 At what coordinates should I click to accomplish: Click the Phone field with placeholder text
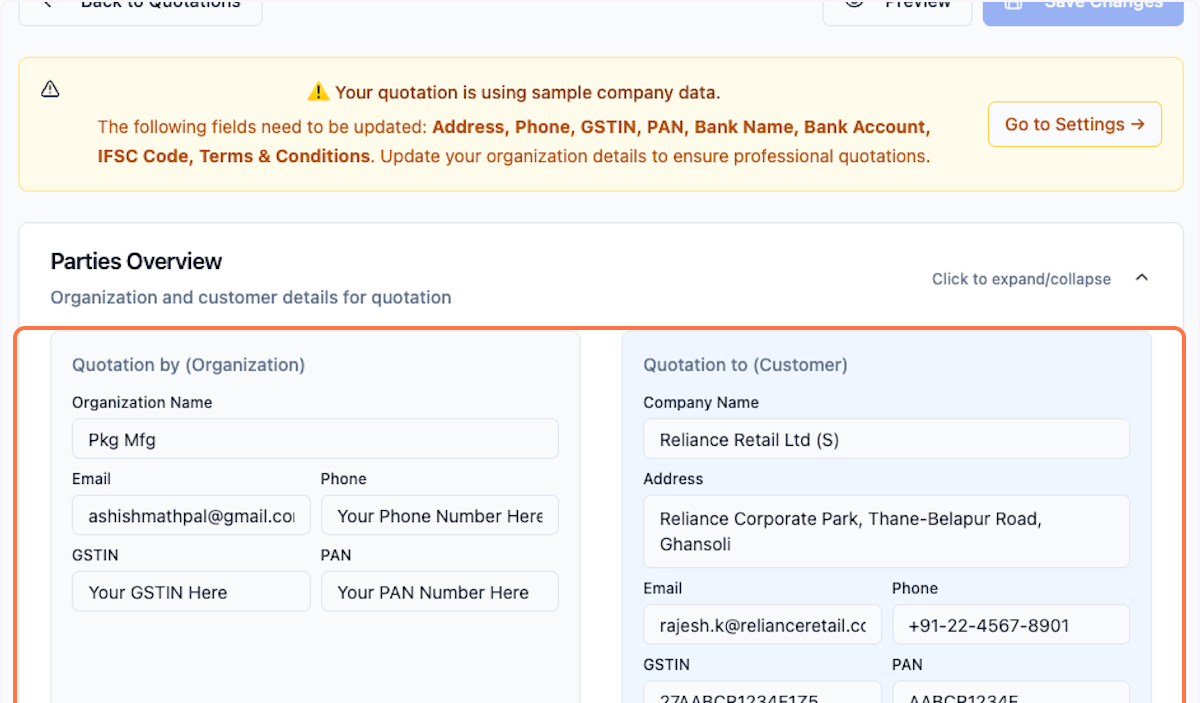(439, 515)
